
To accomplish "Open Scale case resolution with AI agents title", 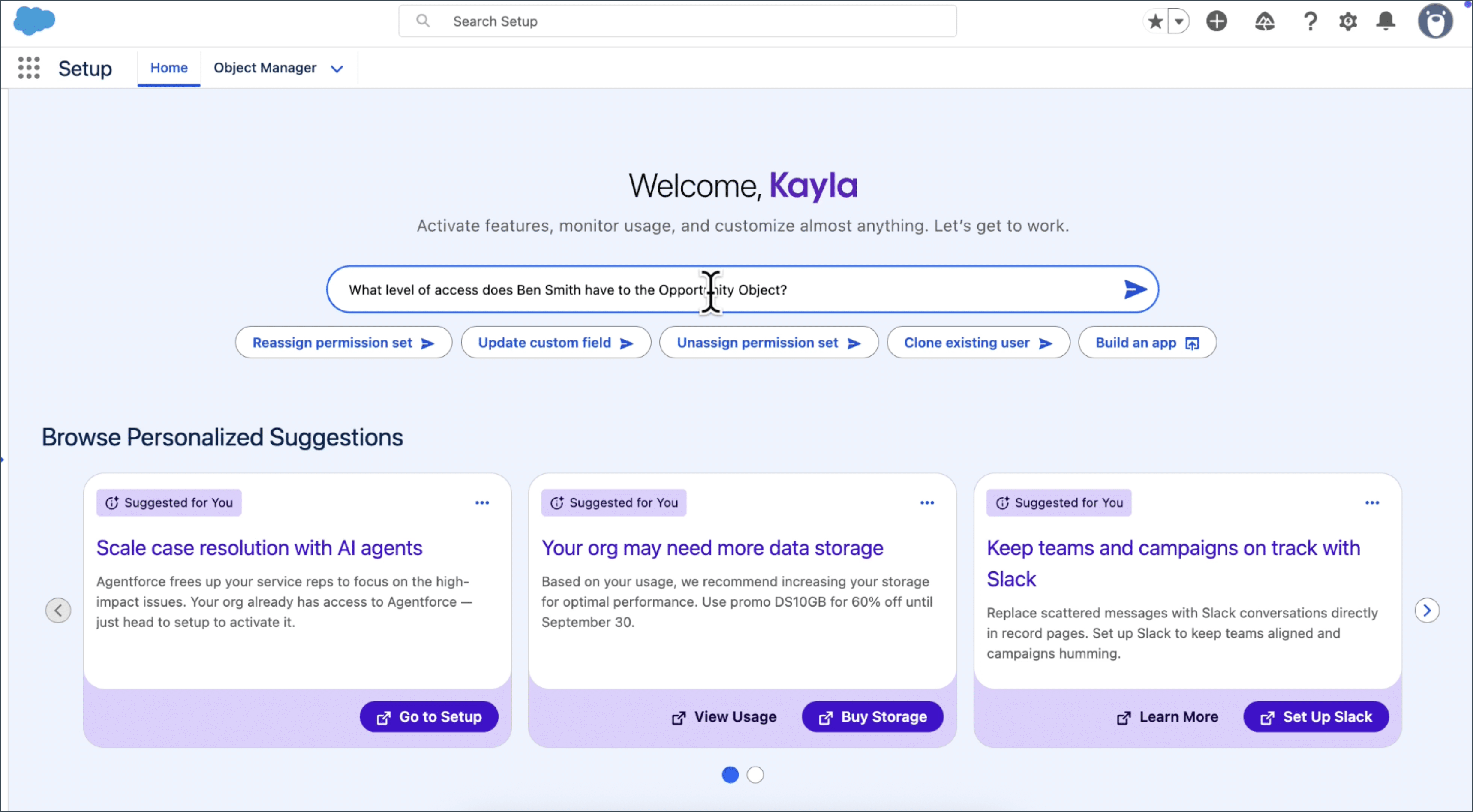I will click(x=259, y=548).
